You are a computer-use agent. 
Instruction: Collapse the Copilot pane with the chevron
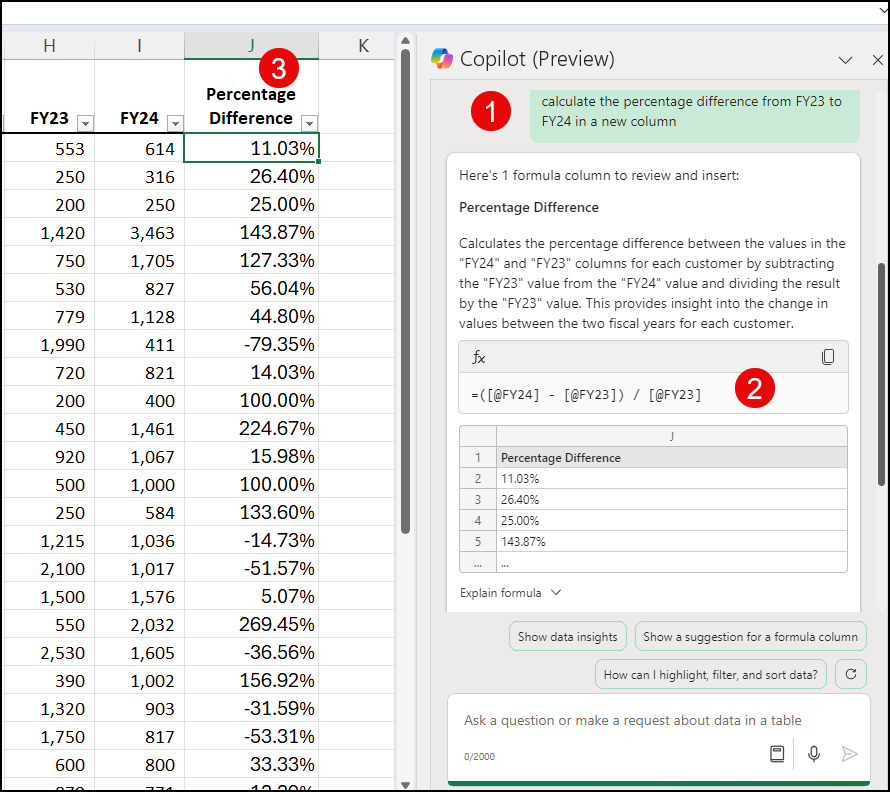(x=846, y=60)
